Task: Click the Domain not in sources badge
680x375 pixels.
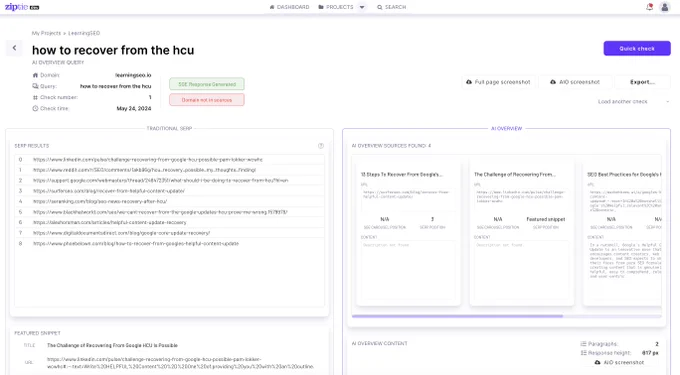Action: tap(207, 100)
